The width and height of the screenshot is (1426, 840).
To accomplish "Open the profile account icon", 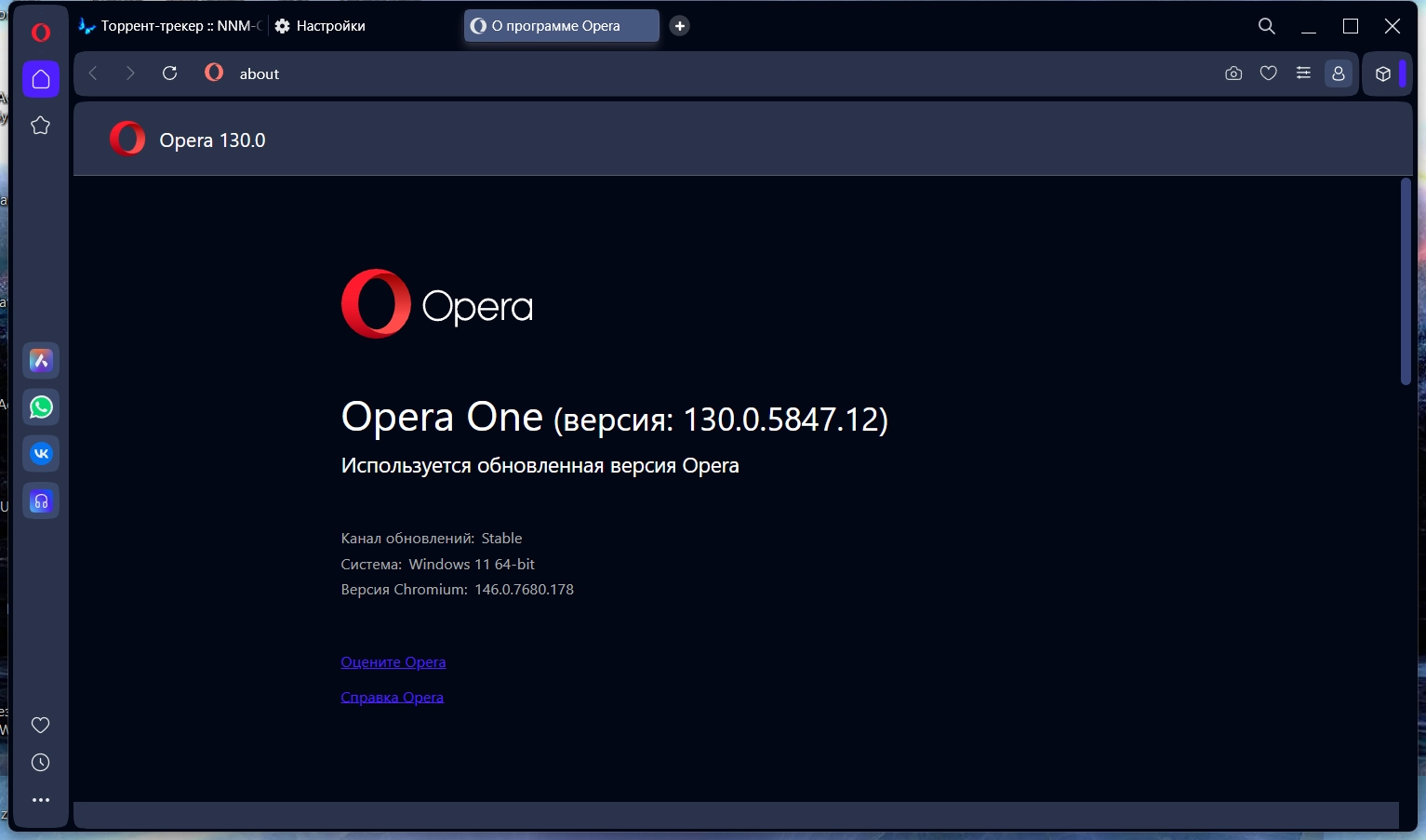I will tap(1339, 73).
